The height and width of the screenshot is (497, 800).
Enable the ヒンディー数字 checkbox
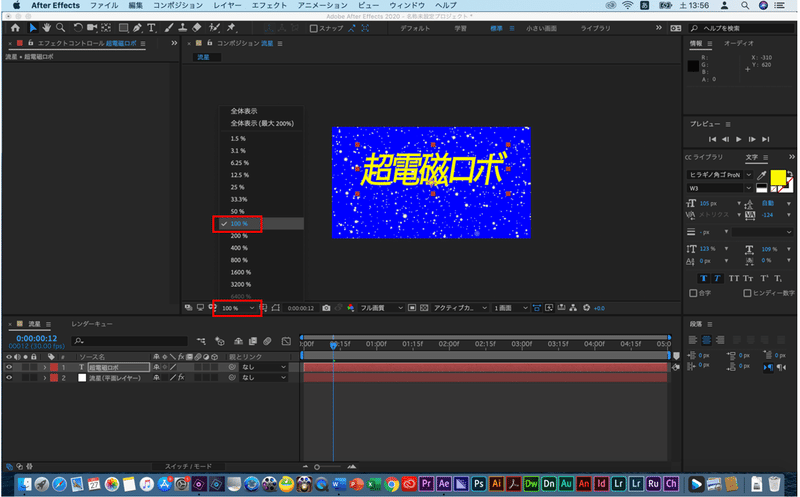[747, 293]
